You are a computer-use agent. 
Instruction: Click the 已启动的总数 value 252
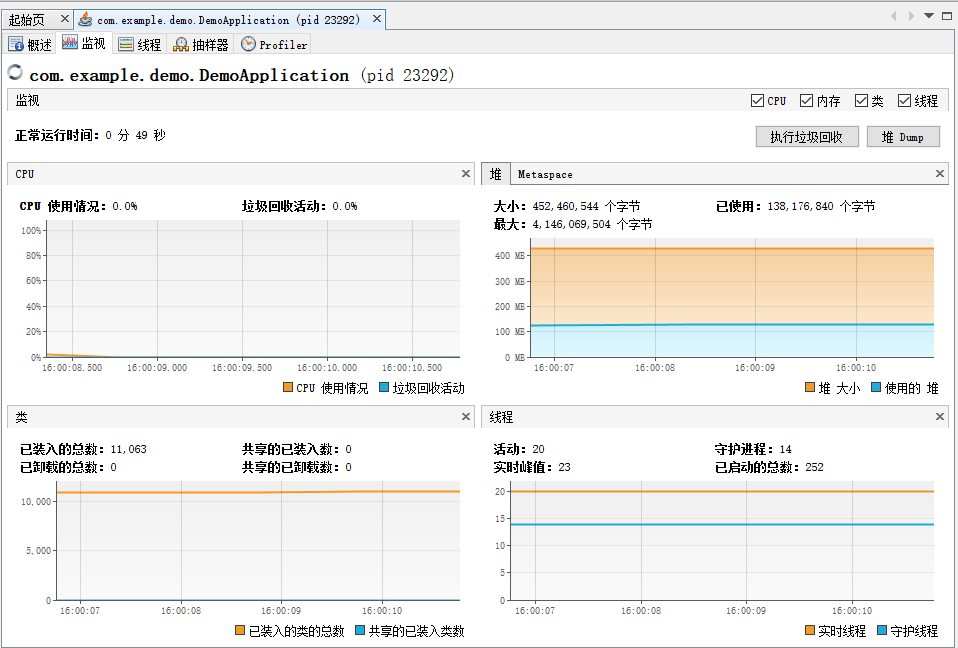(x=814, y=467)
